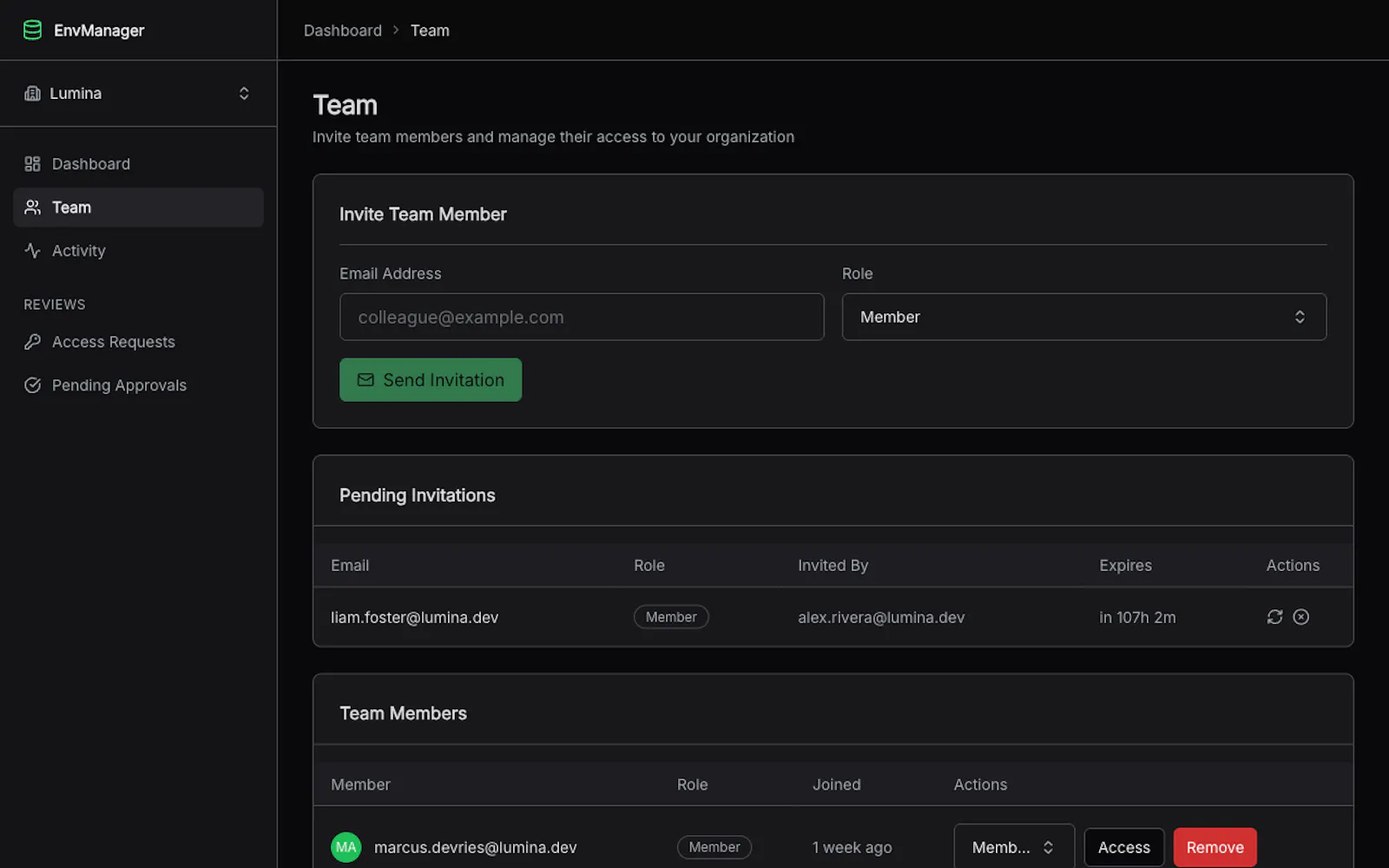Image resolution: width=1389 pixels, height=868 pixels.
Task: Select Team in the sidebar
Action: pos(138,207)
